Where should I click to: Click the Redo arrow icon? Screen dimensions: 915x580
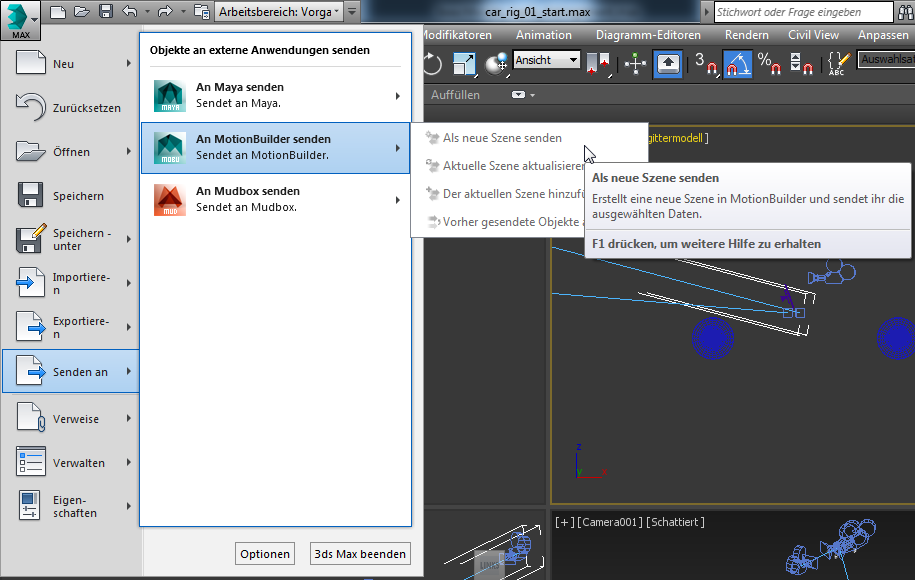(165, 11)
